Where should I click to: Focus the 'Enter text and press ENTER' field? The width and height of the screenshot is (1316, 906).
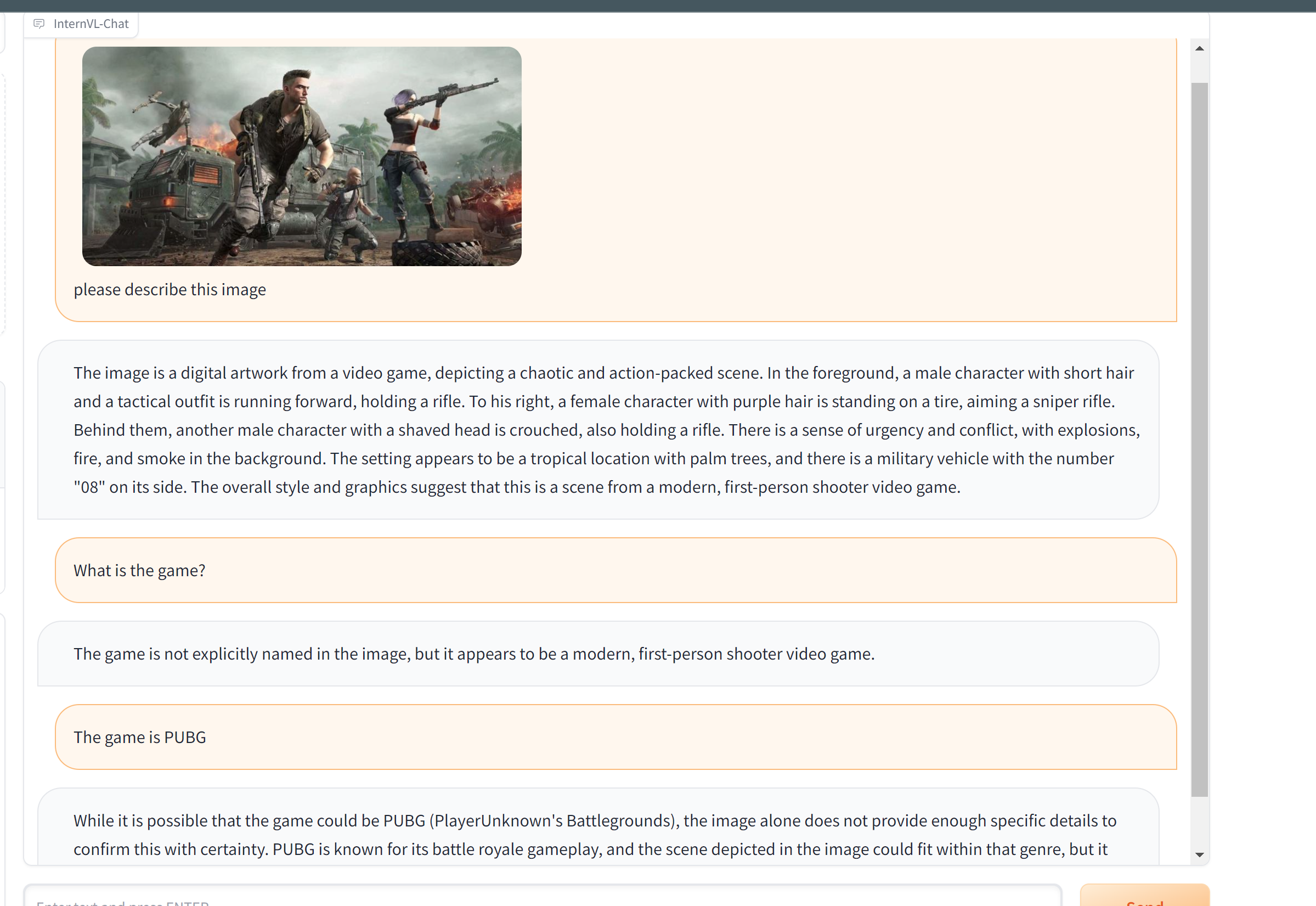pos(542,900)
